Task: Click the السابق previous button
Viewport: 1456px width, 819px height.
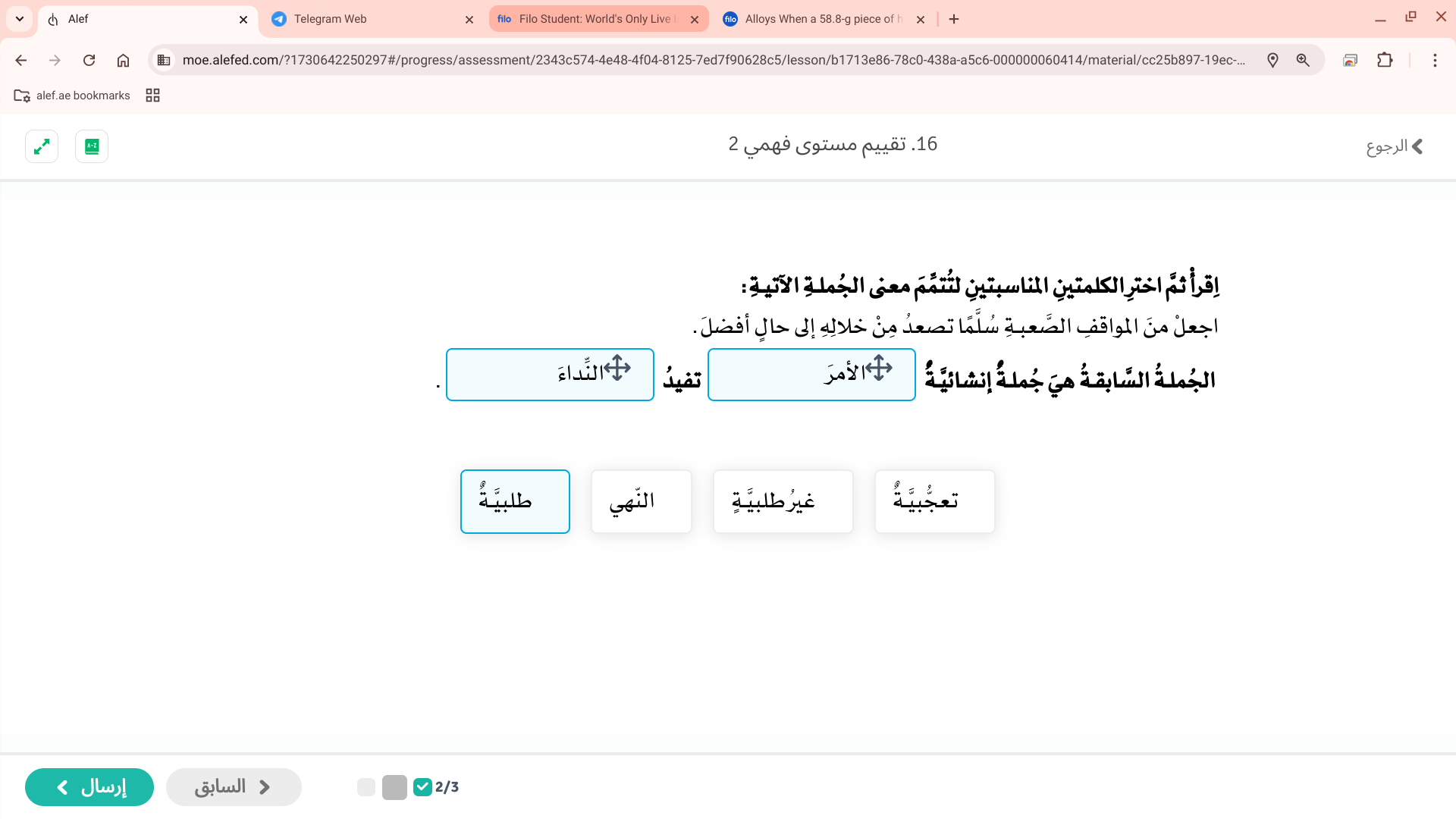Action: pyautogui.click(x=234, y=786)
